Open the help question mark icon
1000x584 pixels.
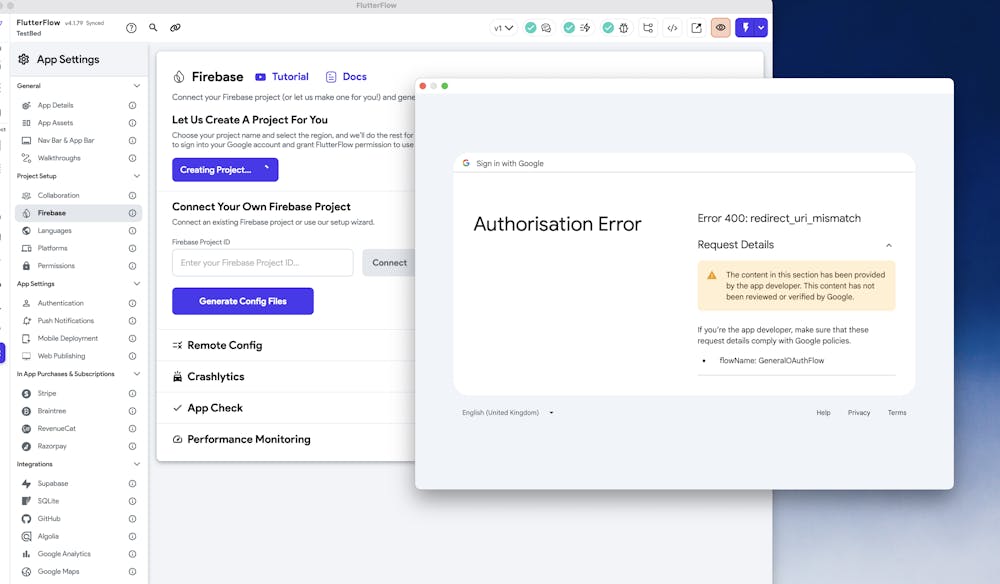pos(131,28)
